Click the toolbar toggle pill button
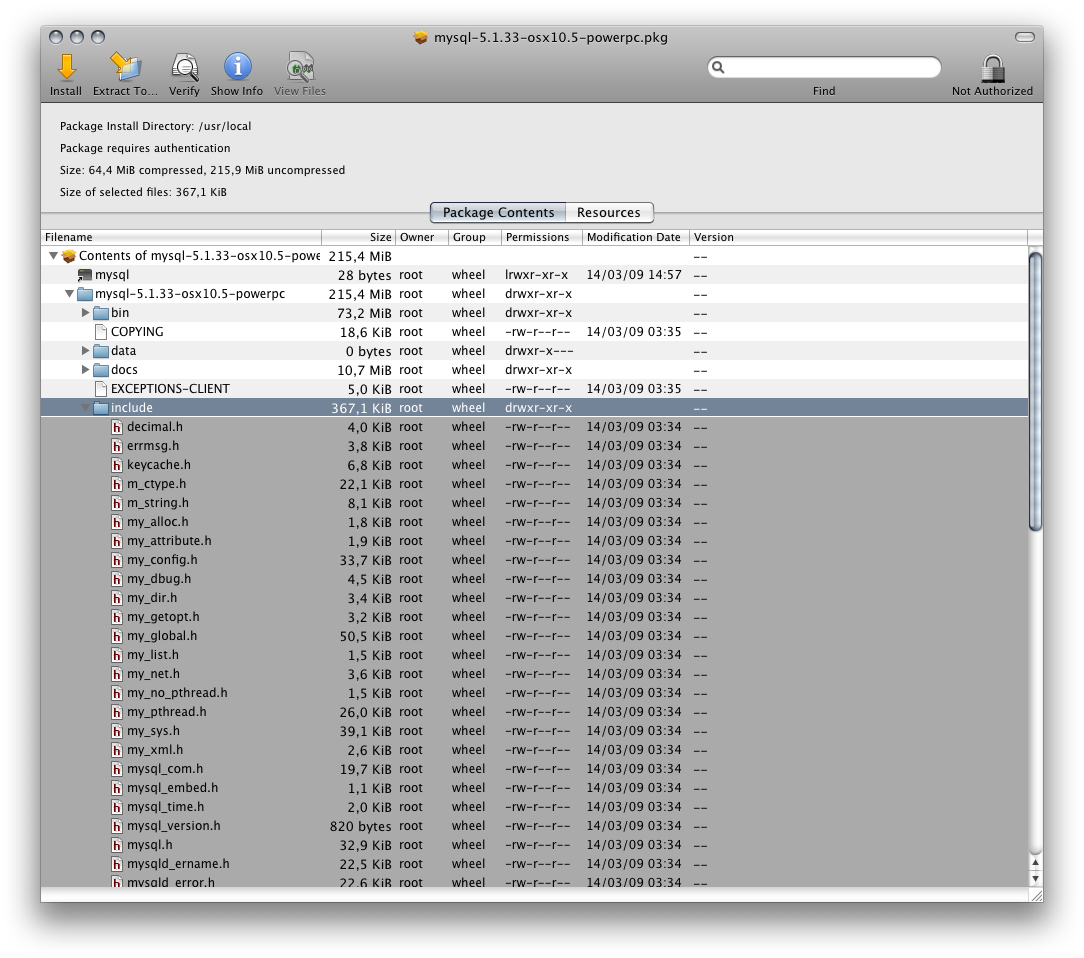The image size is (1084, 958). click(x=1025, y=37)
